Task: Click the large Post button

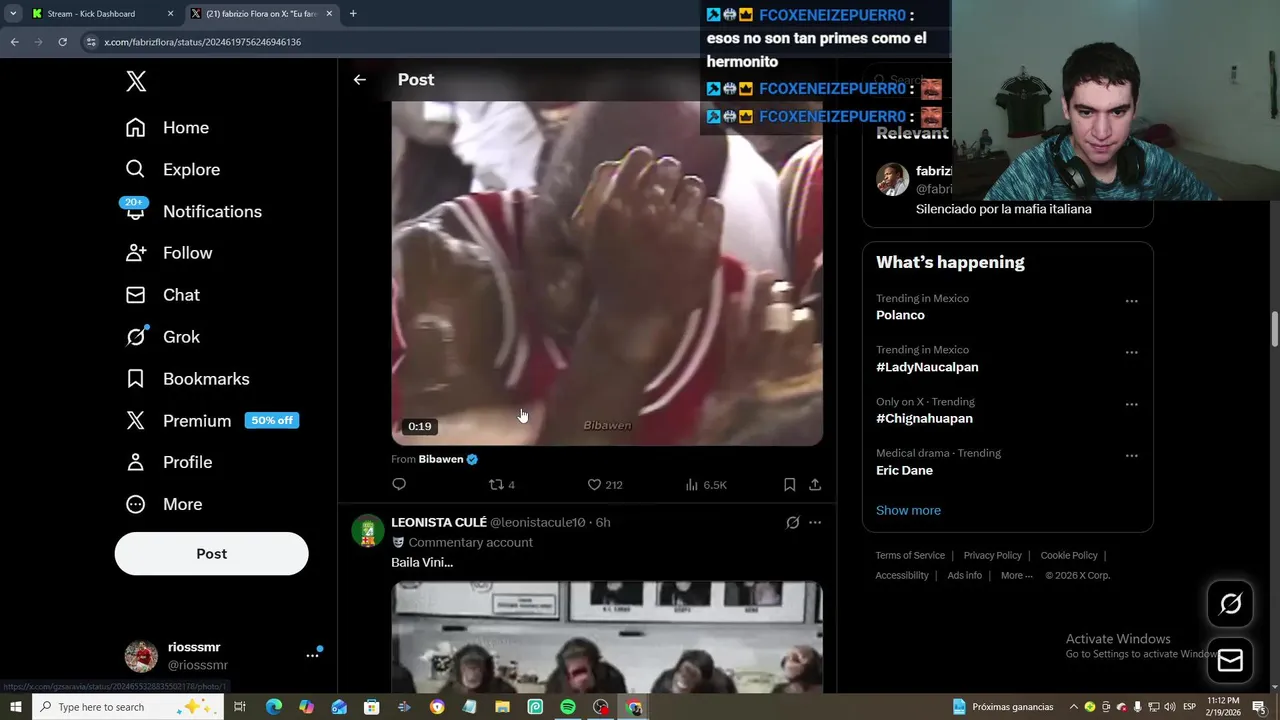Action: pos(211,554)
